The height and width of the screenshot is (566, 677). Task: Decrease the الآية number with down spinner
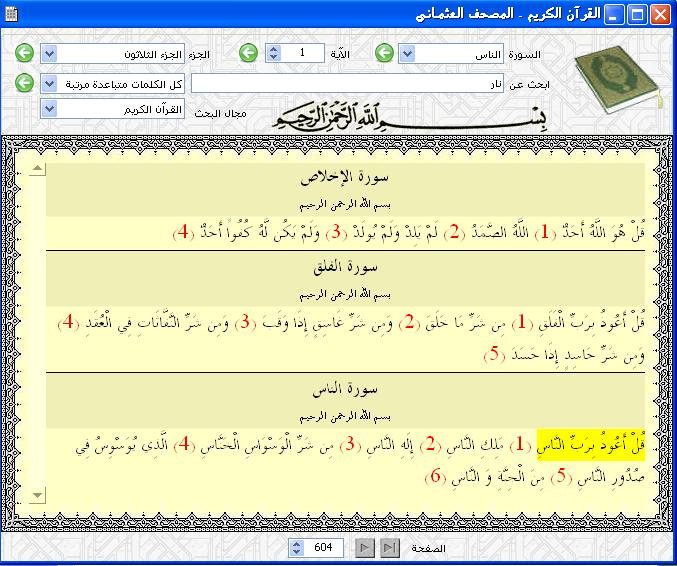pos(273,58)
